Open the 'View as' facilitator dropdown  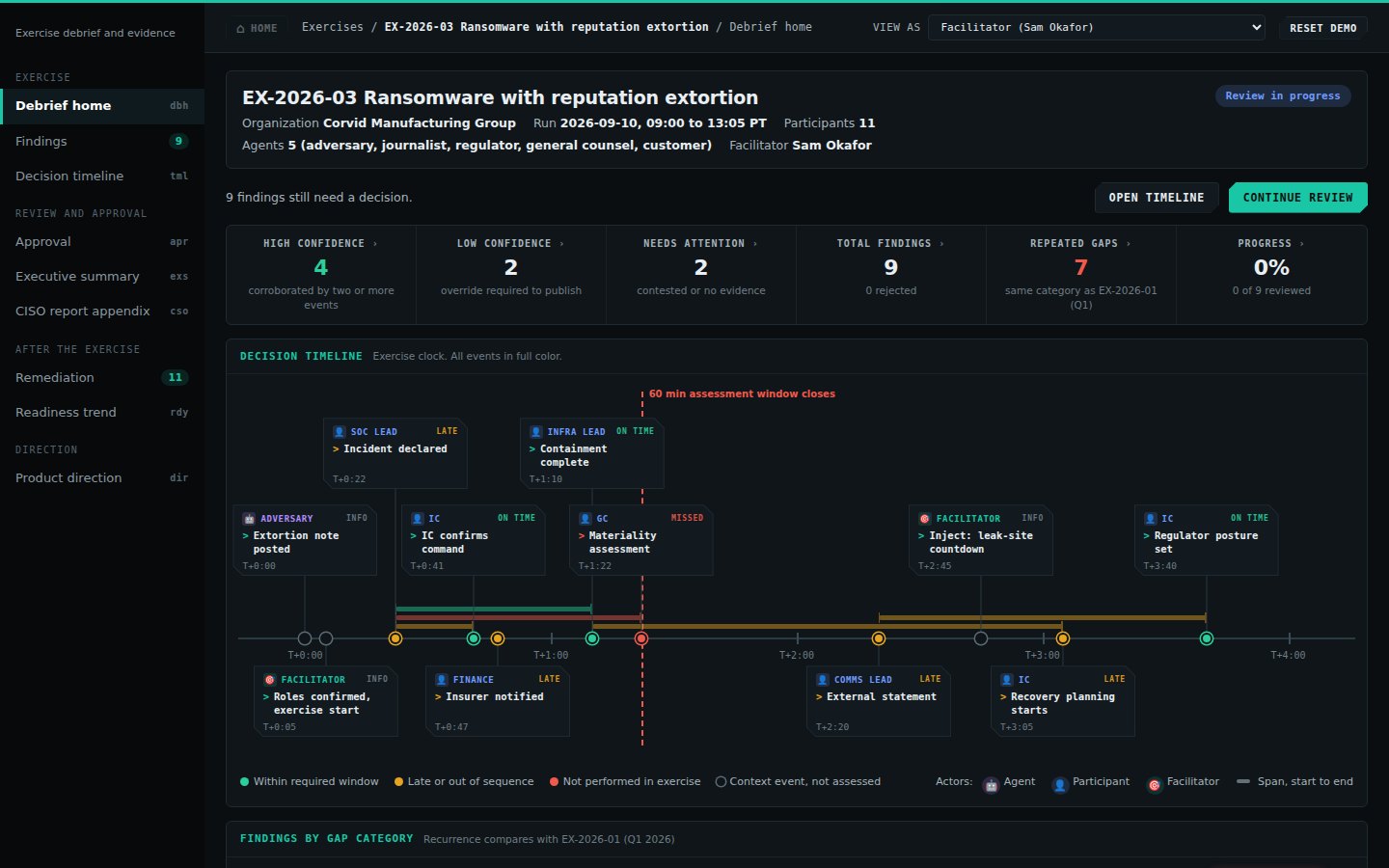(x=1097, y=28)
